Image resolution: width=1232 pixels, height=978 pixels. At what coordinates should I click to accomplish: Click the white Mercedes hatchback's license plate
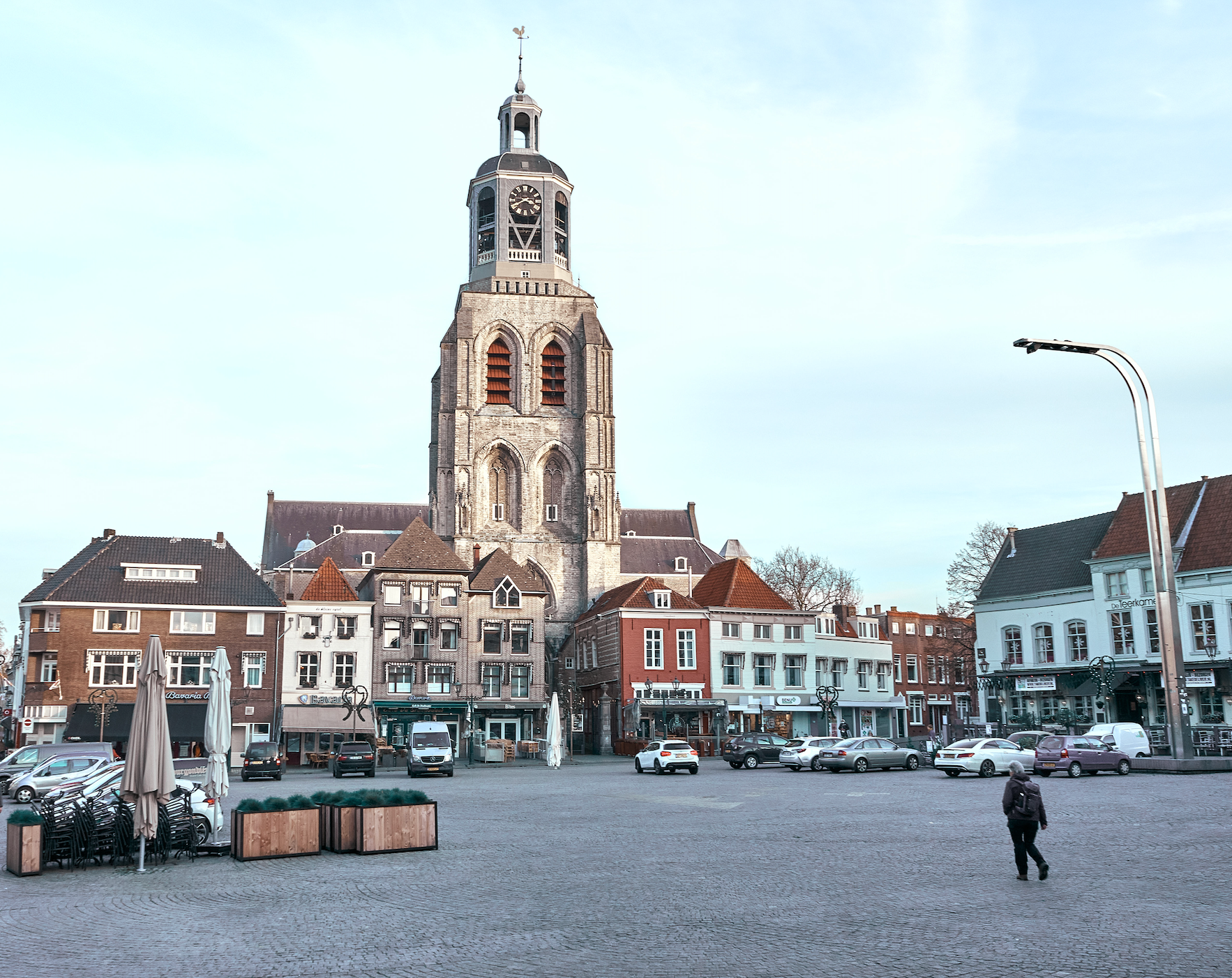(x=682, y=755)
